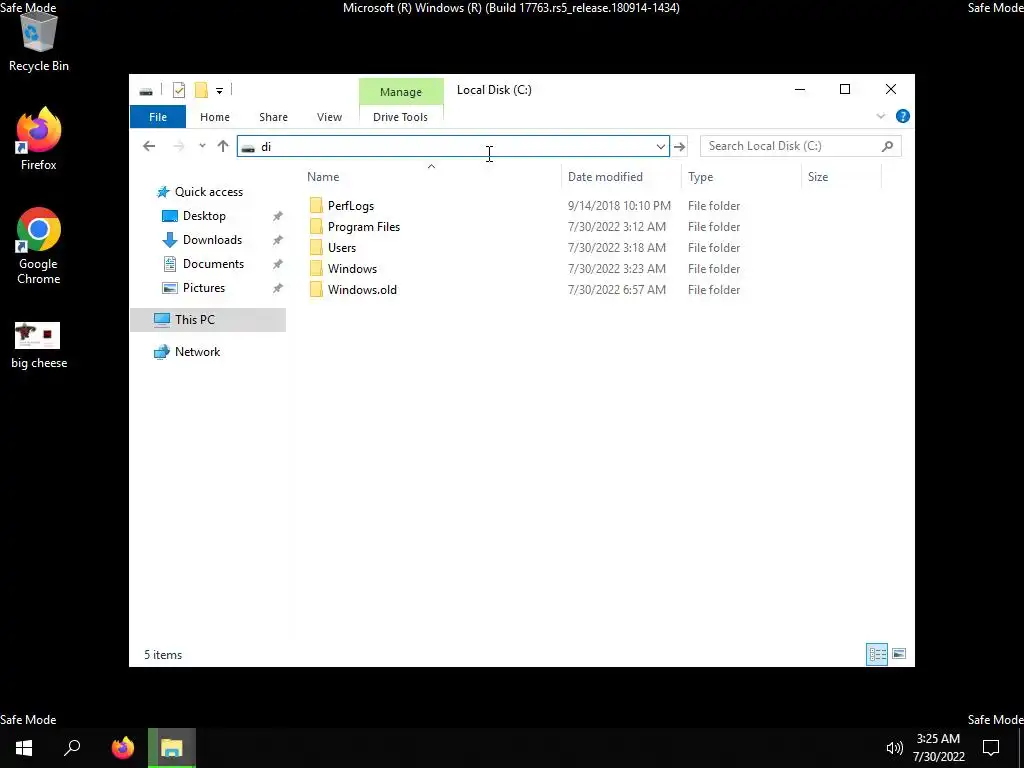Select the Windows folder
The width and height of the screenshot is (1024, 768).
352,268
